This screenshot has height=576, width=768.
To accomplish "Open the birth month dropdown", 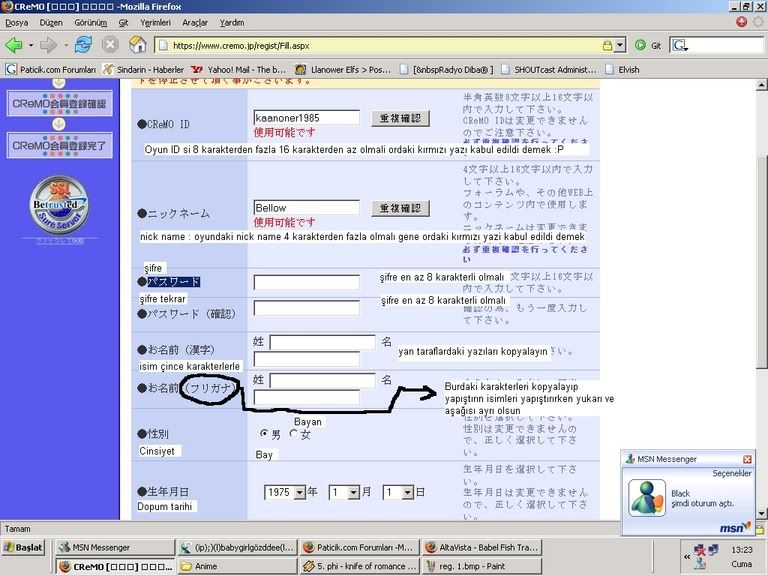I will [x=344, y=492].
